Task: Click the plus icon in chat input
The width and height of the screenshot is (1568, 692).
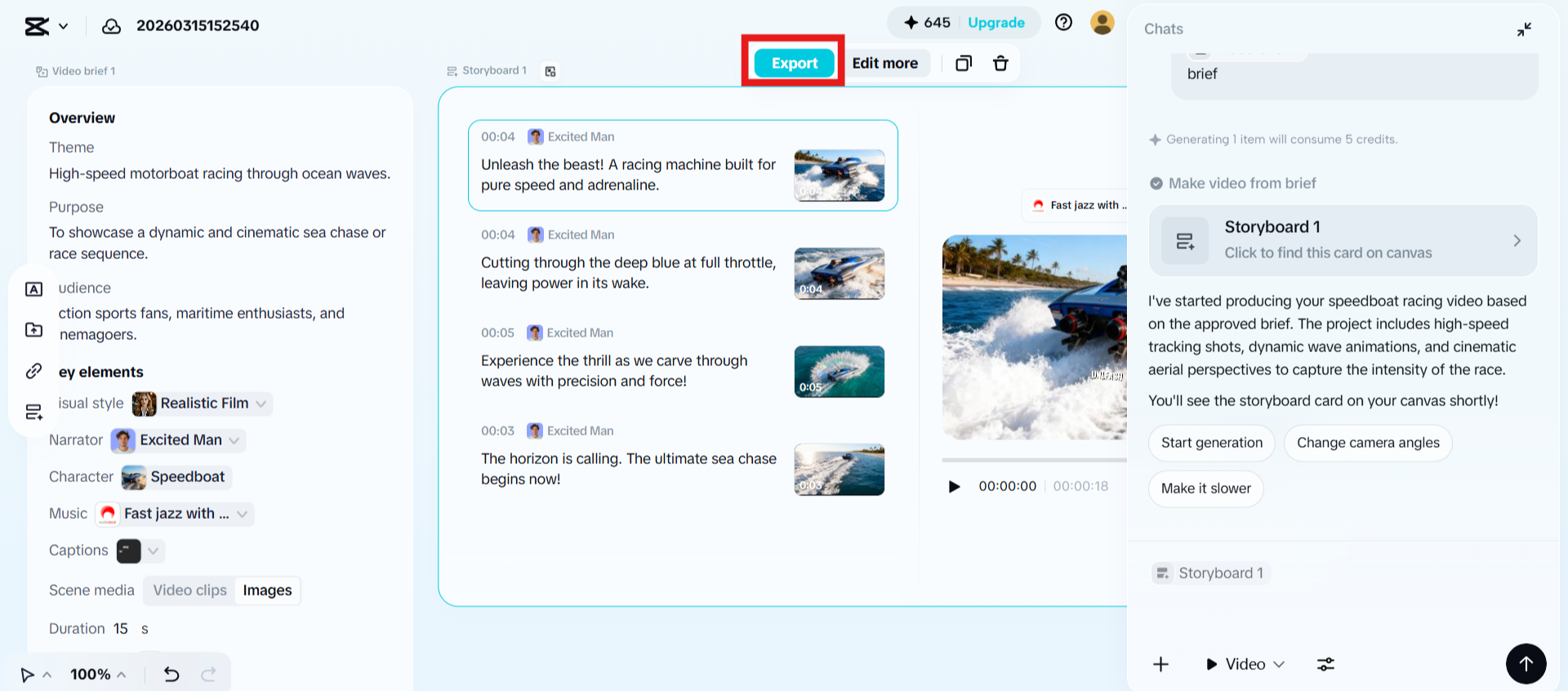Action: point(1160,664)
